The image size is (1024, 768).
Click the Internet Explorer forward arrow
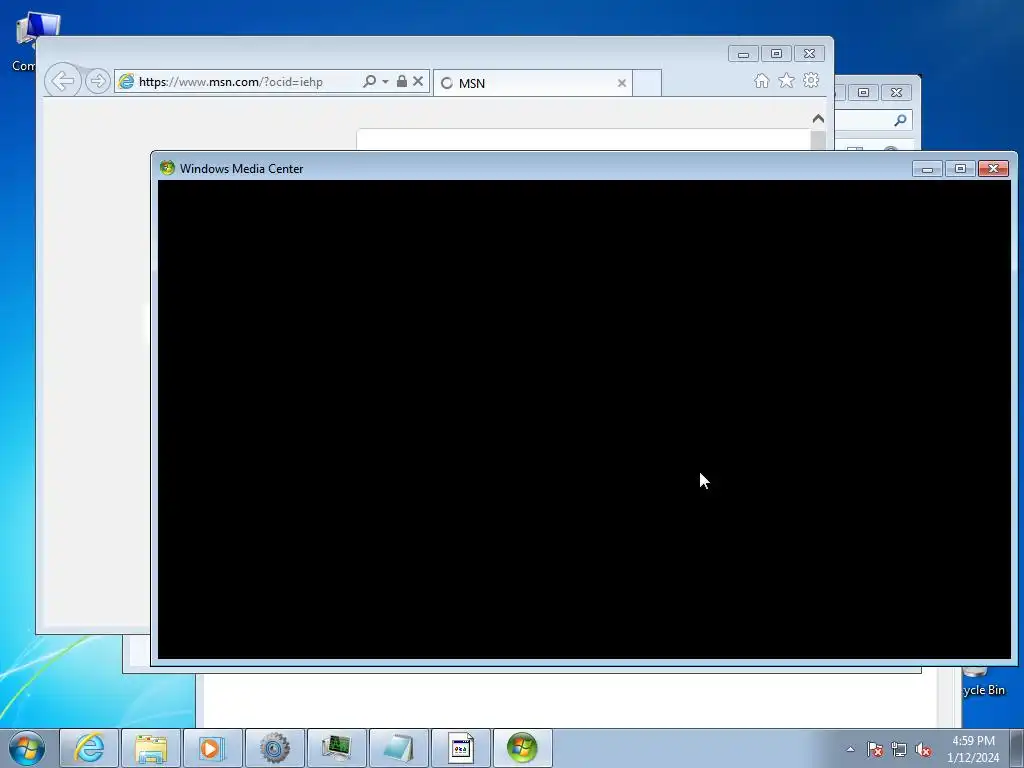pos(97,81)
